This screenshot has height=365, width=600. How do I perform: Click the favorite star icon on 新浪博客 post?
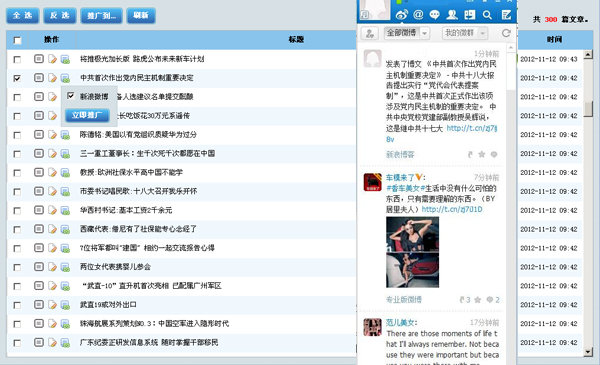click(x=482, y=154)
